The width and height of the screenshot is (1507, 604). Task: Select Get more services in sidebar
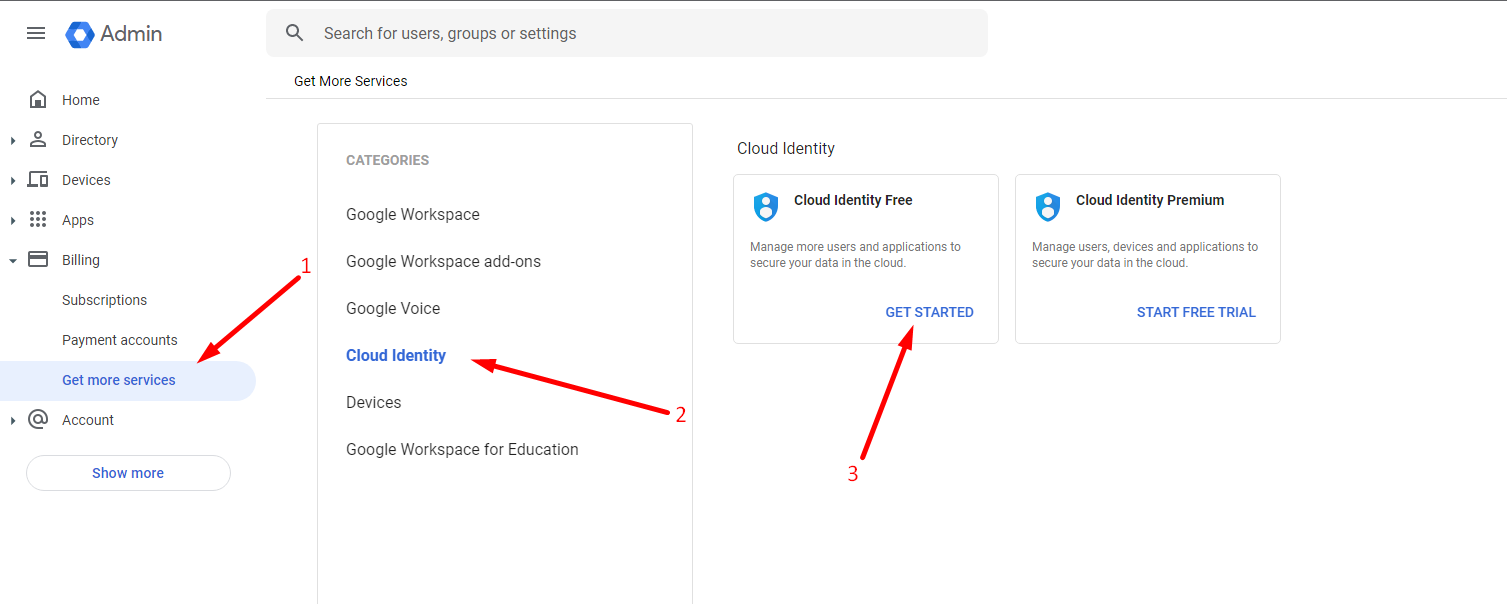point(128,381)
